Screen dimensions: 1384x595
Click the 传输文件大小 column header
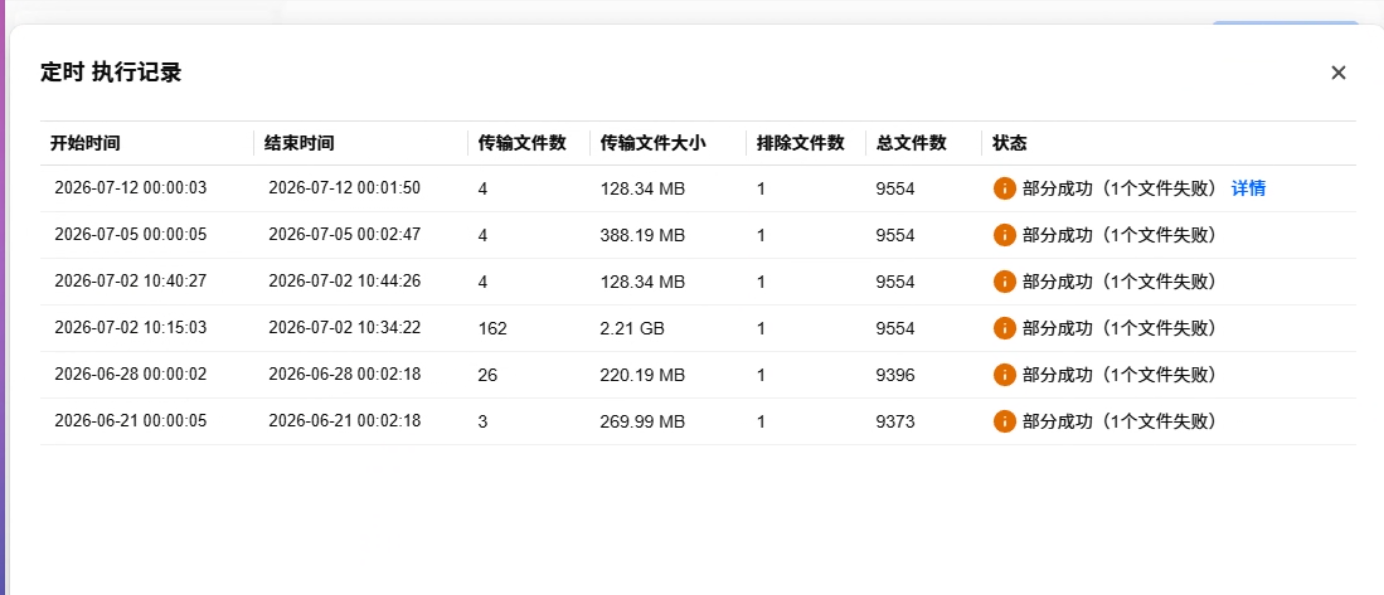point(653,143)
